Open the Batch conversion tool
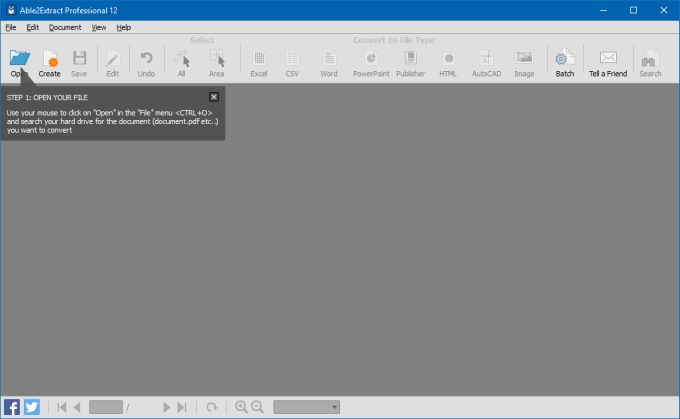Viewport: 680px width, 419px height. click(565, 58)
